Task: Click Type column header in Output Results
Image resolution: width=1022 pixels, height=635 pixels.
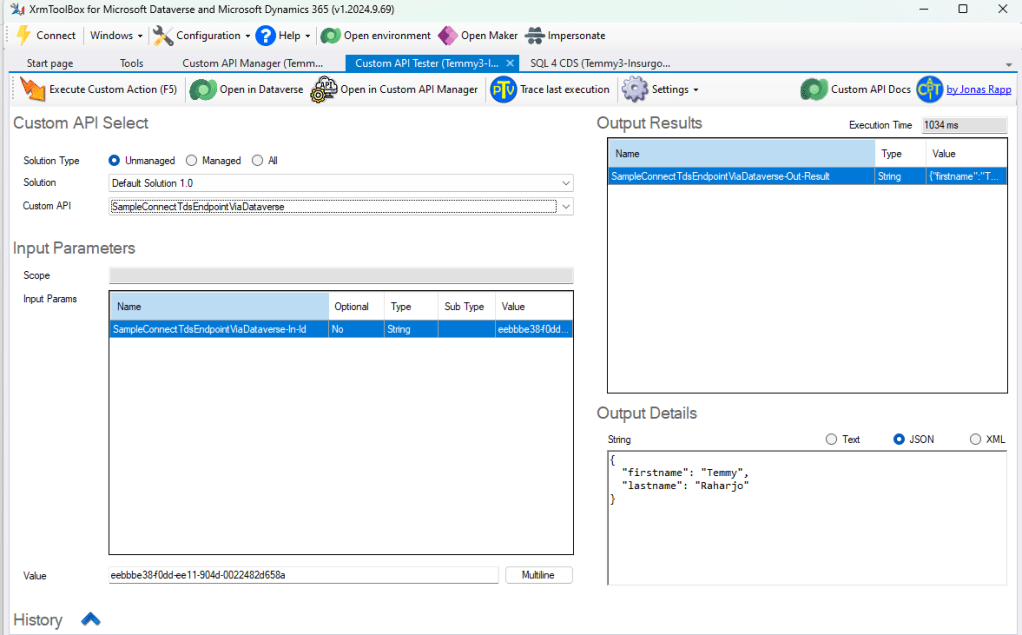Action: pyautogui.click(x=900, y=154)
